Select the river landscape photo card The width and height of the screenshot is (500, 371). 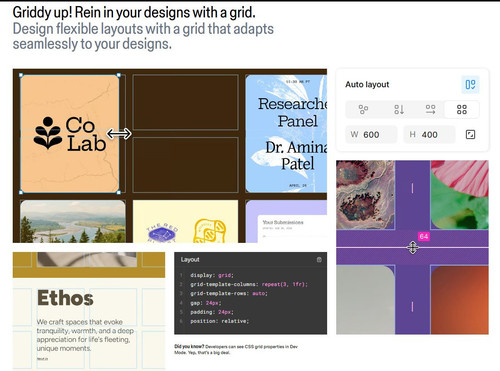click(73, 221)
